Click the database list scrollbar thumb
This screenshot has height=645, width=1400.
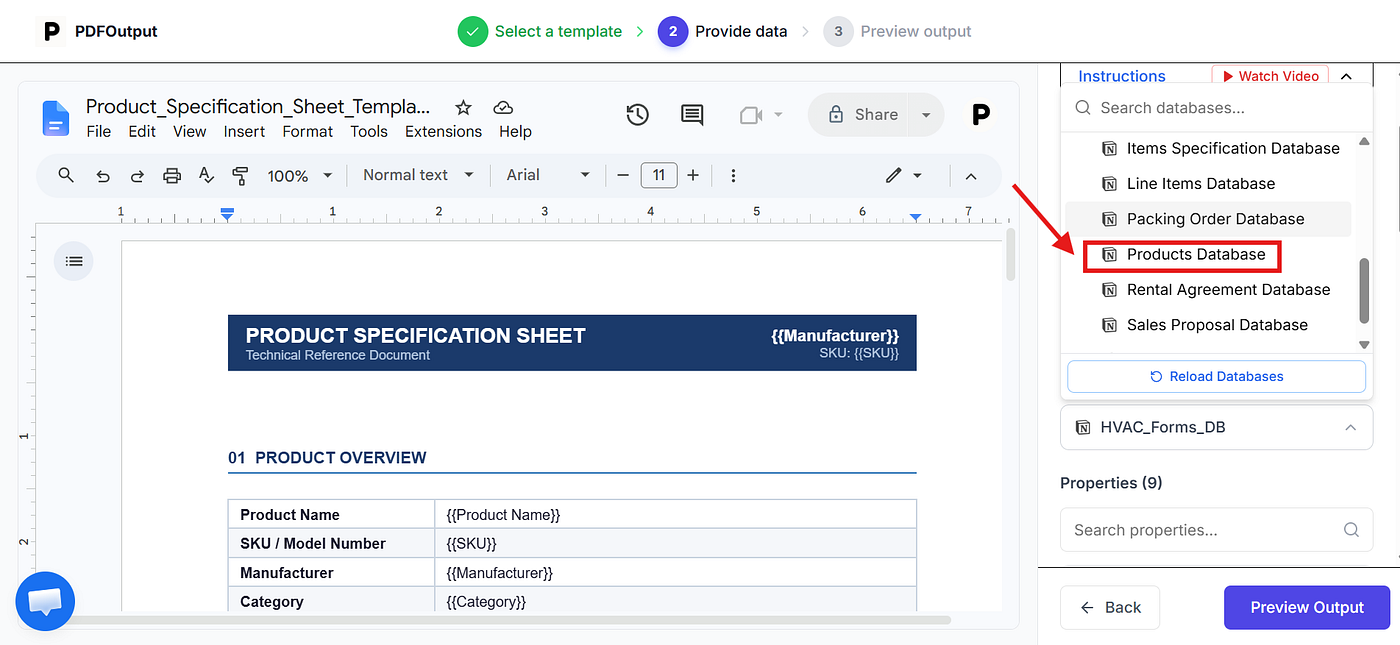point(1364,291)
